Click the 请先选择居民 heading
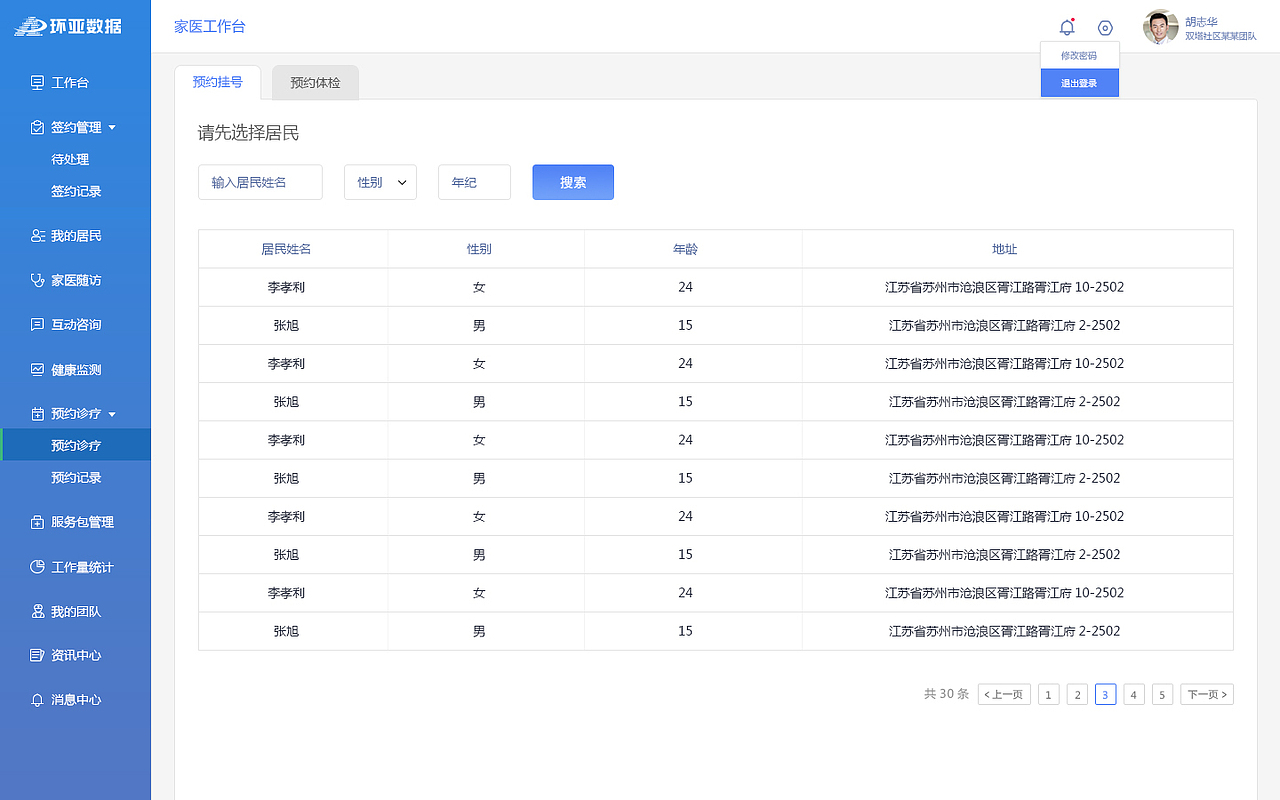 pyautogui.click(x=248, y=133)
